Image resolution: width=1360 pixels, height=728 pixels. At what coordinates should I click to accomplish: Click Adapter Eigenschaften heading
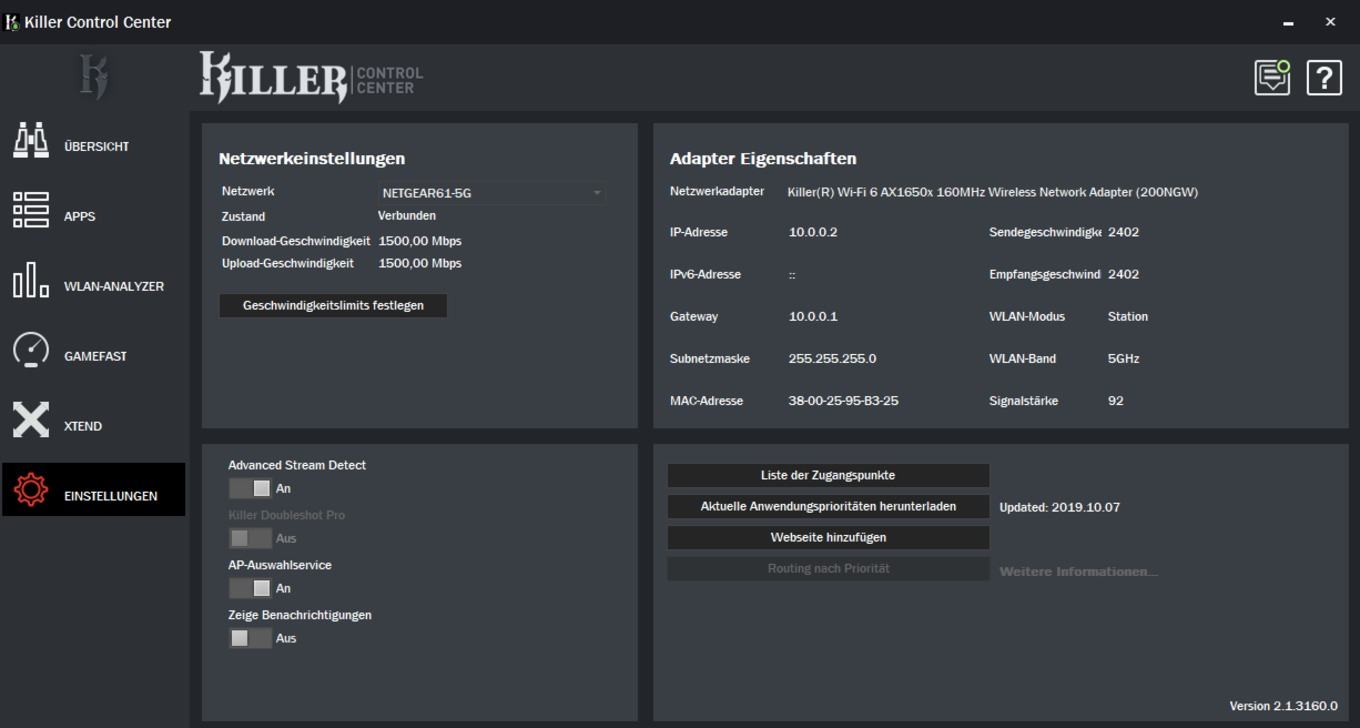[x=763, y=159]
